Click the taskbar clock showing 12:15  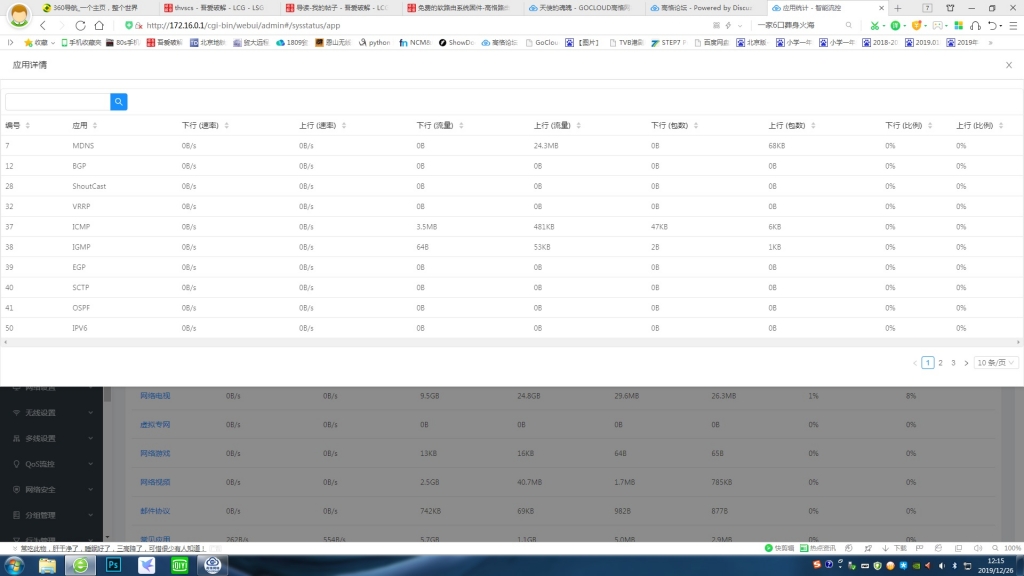996,566
